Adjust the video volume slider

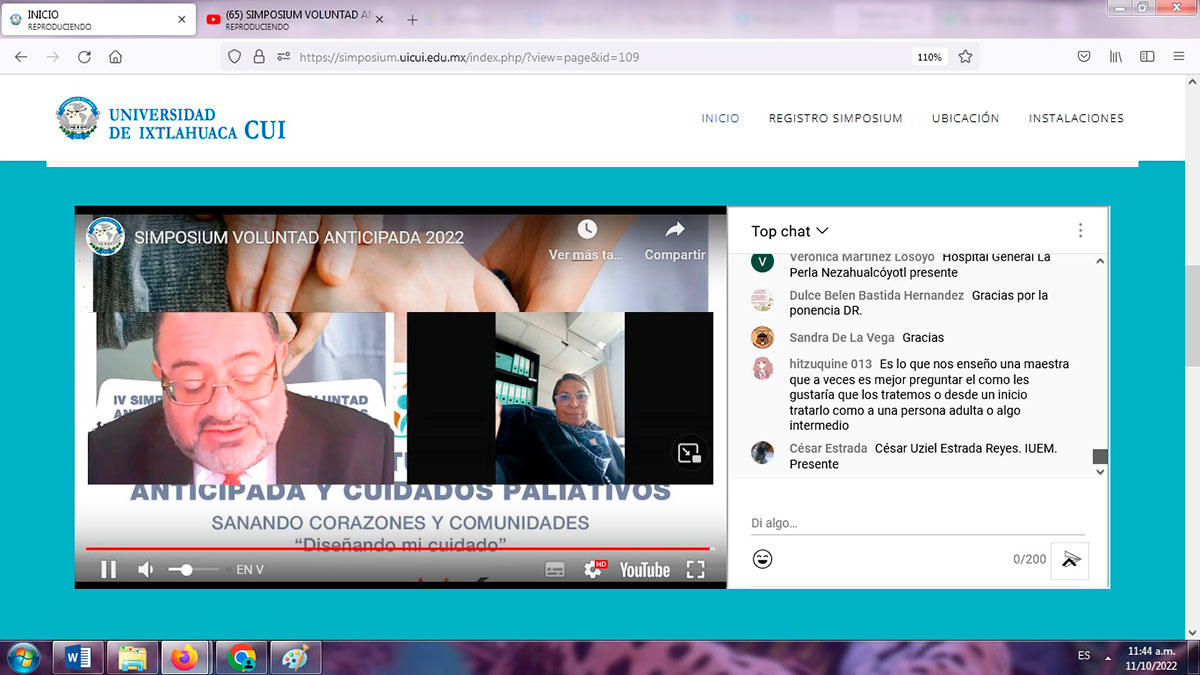[x=193, y=569]
